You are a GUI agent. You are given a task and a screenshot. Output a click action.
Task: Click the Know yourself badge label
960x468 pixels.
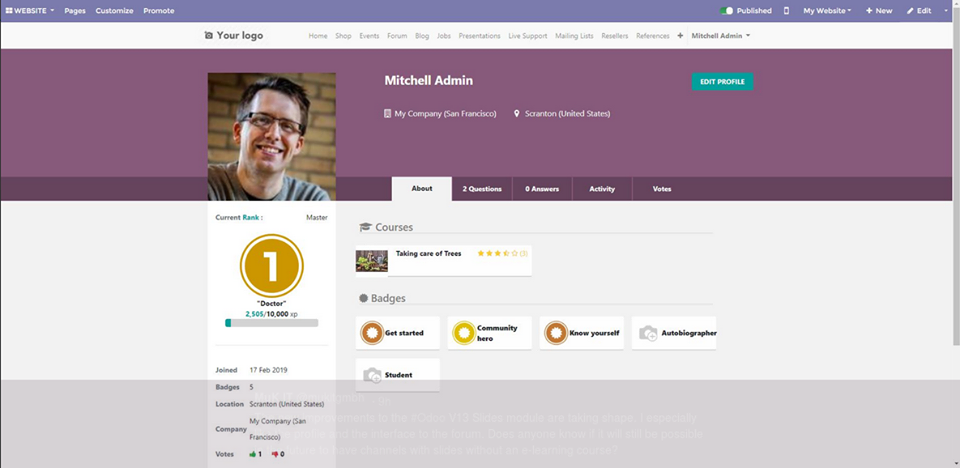click(594, 333)
